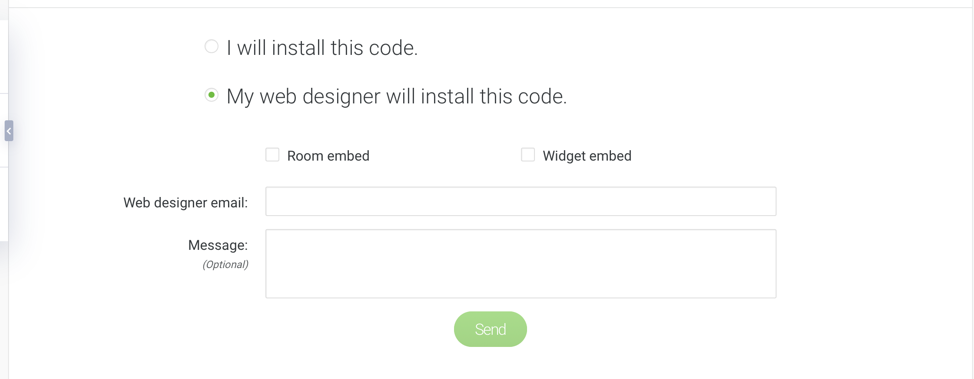Click the "(Optional)" hint under Message
This screenshot has width=974, height=379.
(x=225, y=265)
